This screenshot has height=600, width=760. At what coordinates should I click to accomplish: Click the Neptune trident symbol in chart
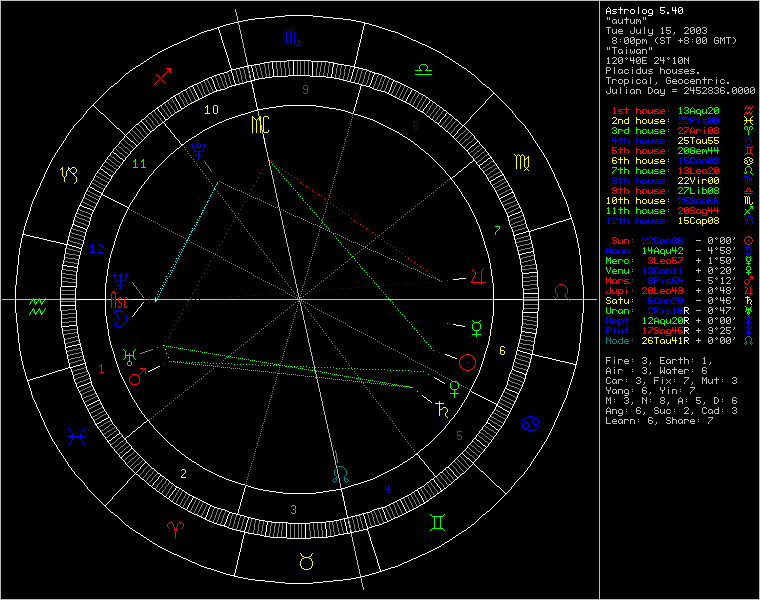120,281
